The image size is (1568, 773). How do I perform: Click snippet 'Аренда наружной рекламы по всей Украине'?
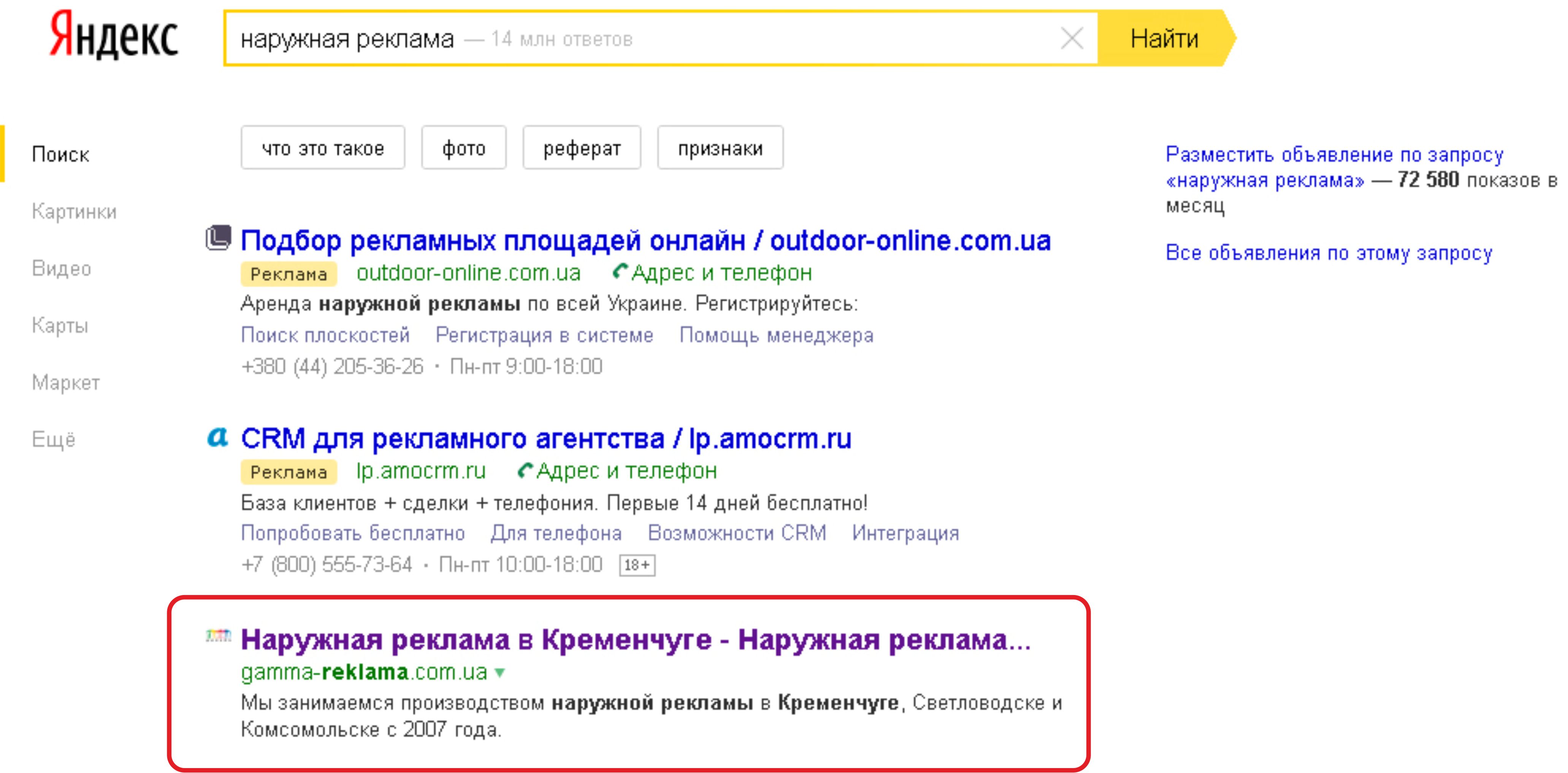[x=463, y=303]
